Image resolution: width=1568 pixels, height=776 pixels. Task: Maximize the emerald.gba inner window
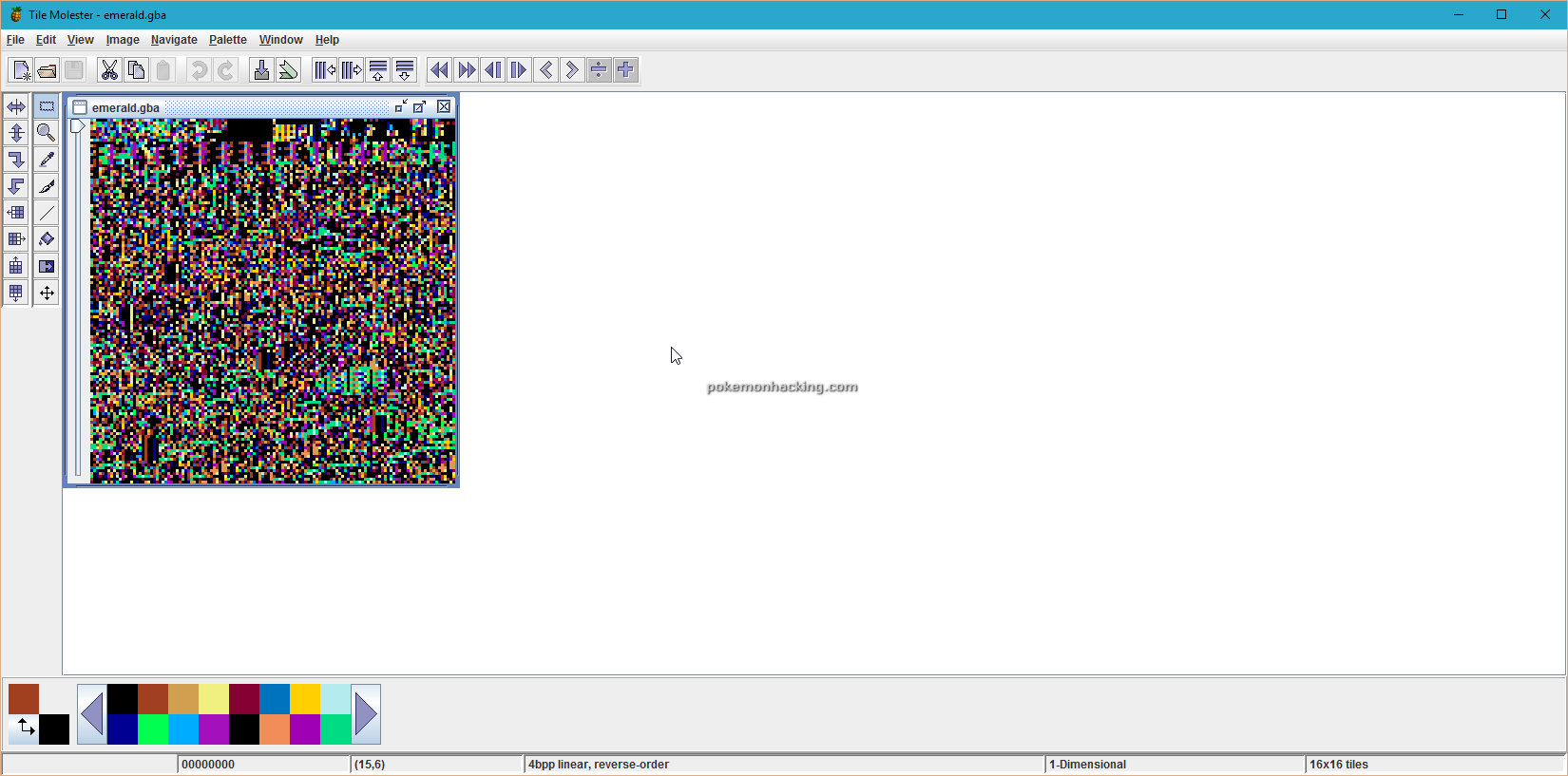[420, 106]
